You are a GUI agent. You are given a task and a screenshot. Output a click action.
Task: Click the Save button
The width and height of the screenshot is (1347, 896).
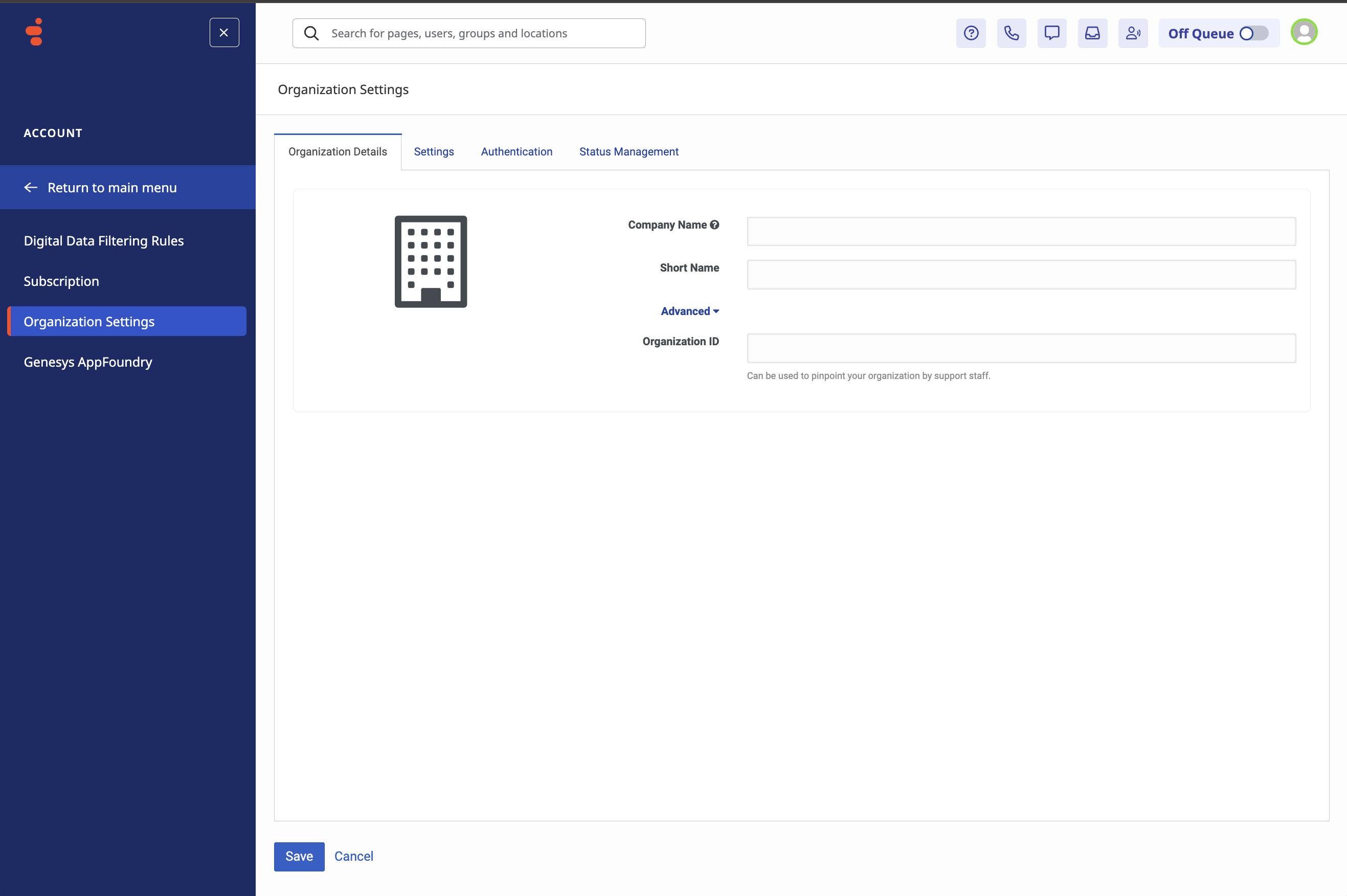click(x=299, y=856)
